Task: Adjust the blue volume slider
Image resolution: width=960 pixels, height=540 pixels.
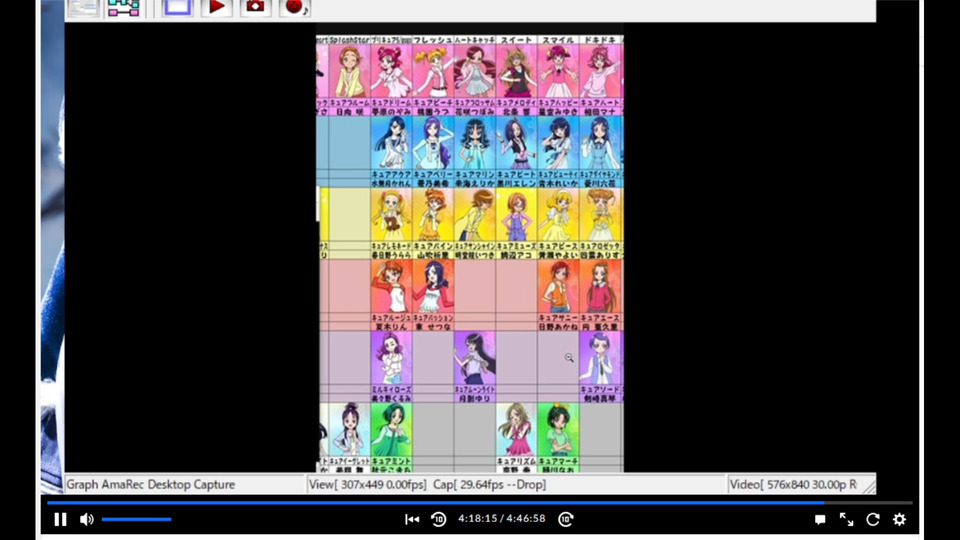Action: 137,519
